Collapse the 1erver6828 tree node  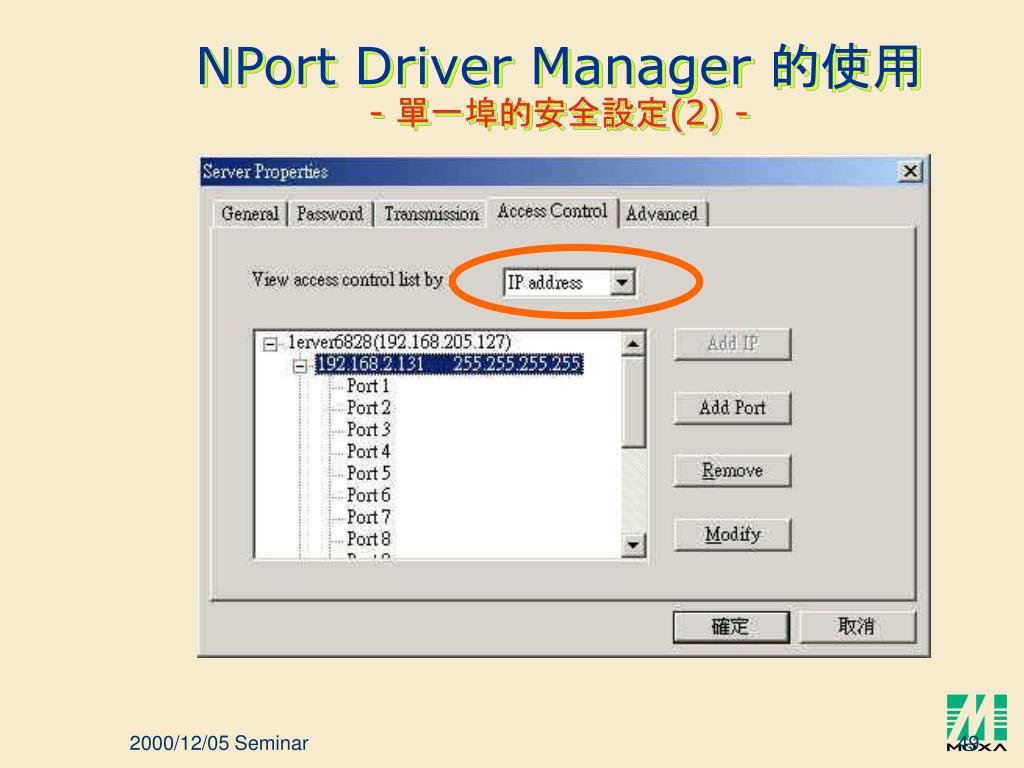(x=270, y=344)
